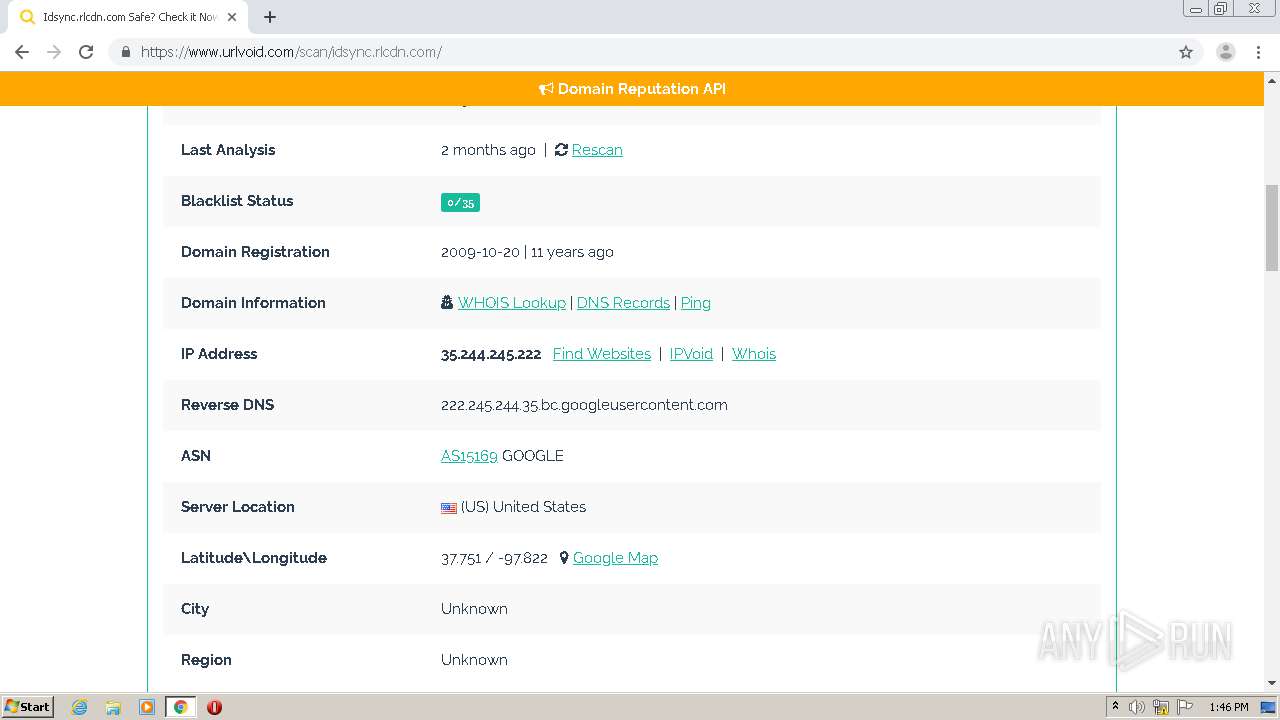Open Windows Media Player from taskbar
The width and height of the screenshot is (1280, 720).
147,707
